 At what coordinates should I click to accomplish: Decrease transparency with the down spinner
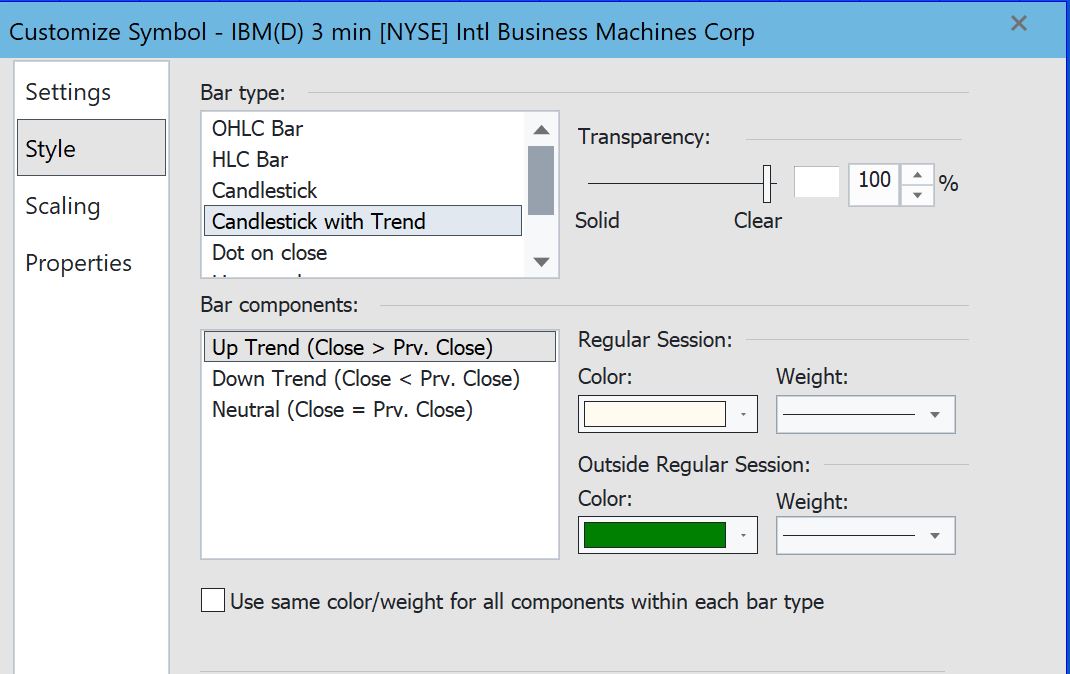click(x=917, y=195)
